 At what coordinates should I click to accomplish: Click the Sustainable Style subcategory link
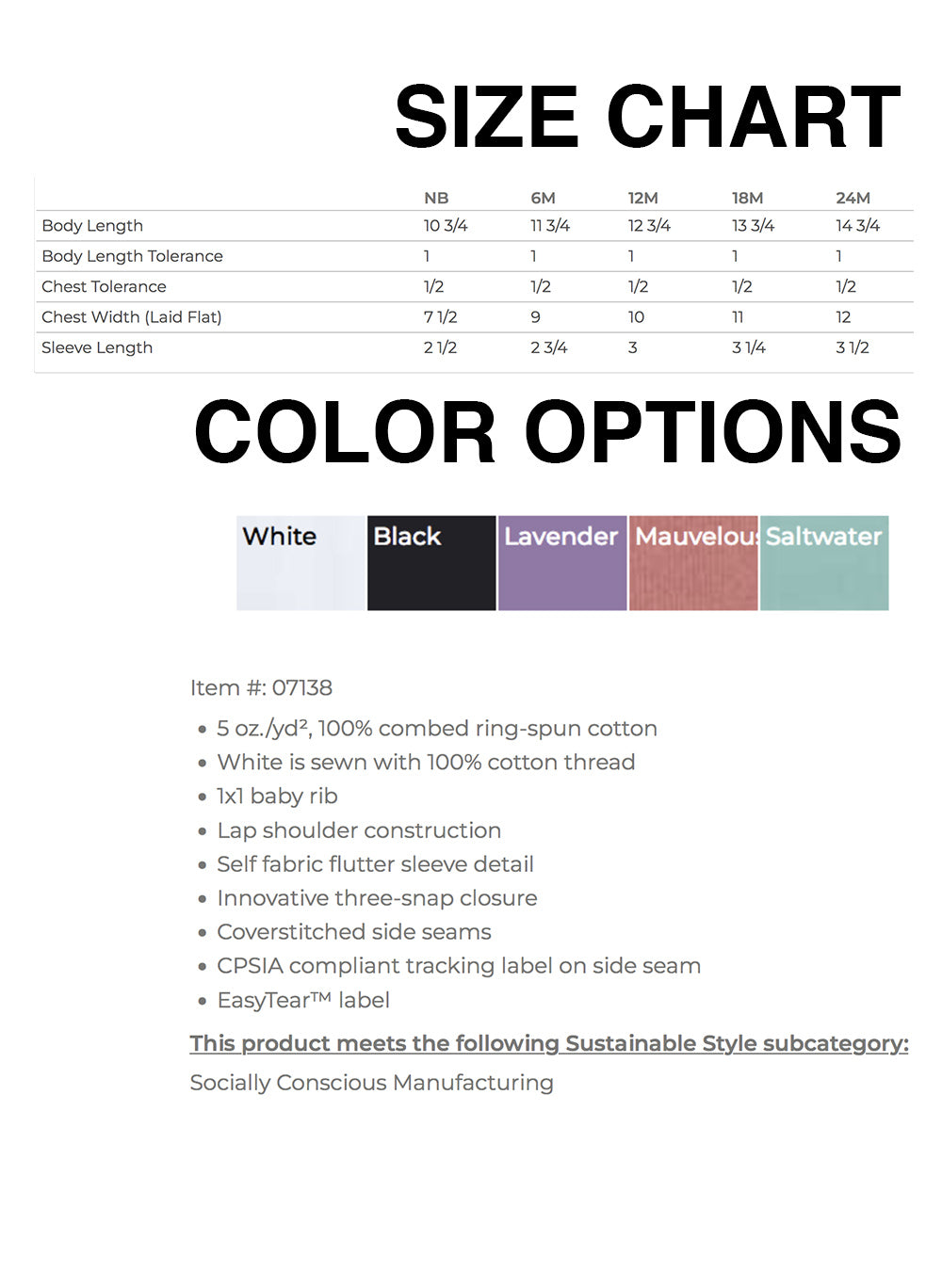pyautogui.click(x=548, y=1043)
